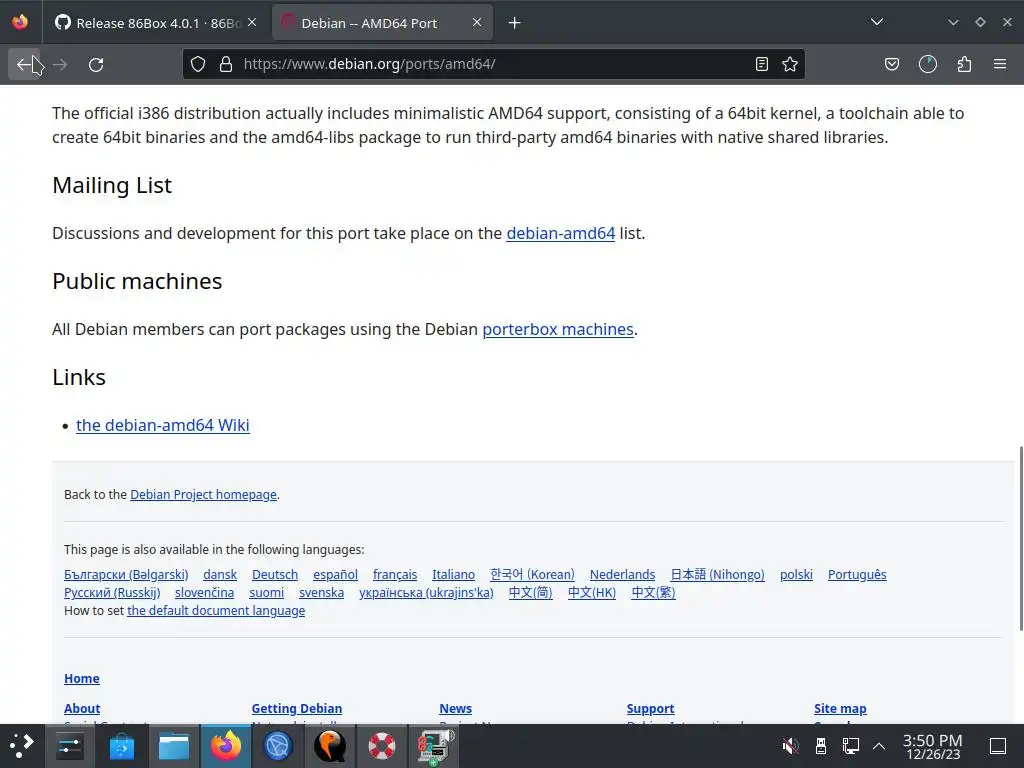Switch to Release 86Box 4.0.1 tab

coord(156,23)
